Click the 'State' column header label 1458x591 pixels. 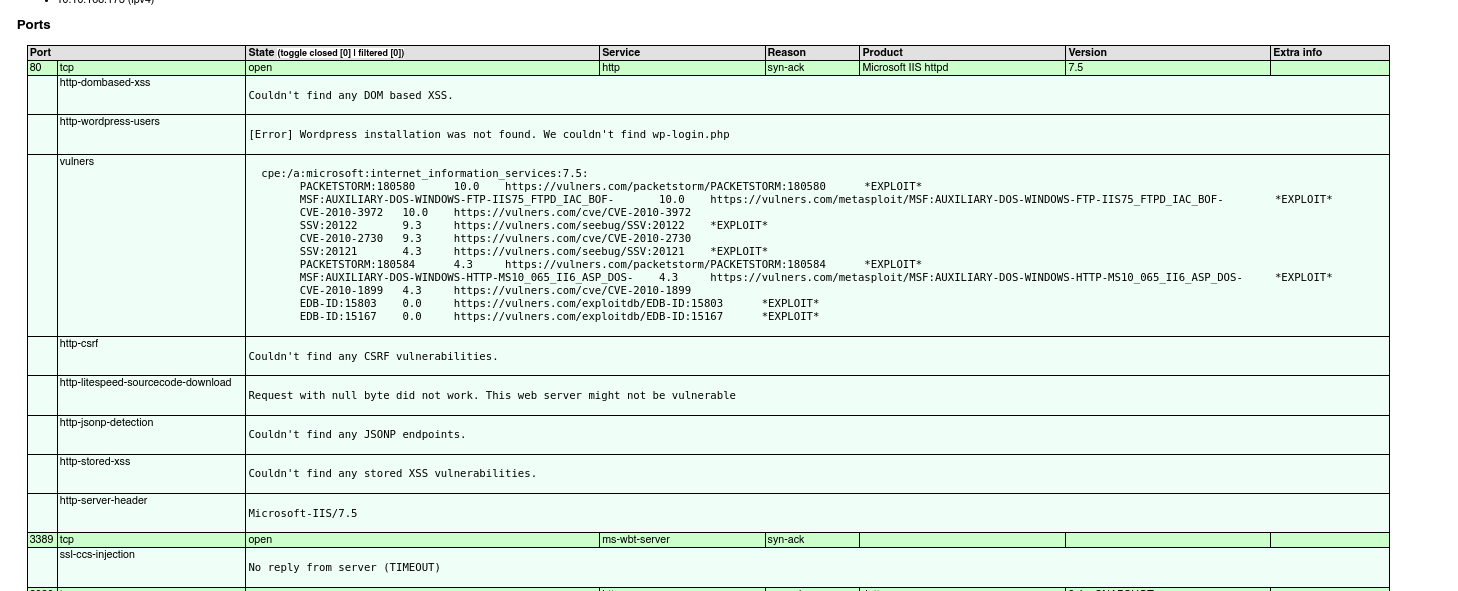261,53
